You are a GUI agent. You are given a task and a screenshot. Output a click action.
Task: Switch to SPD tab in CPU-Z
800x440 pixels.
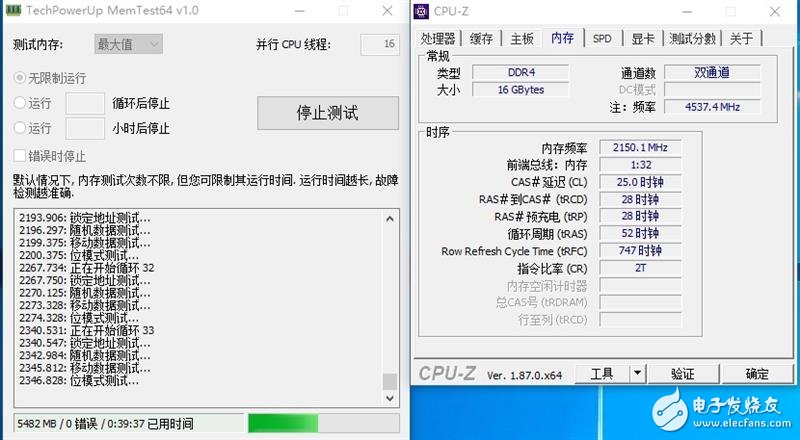click(602, 38)
